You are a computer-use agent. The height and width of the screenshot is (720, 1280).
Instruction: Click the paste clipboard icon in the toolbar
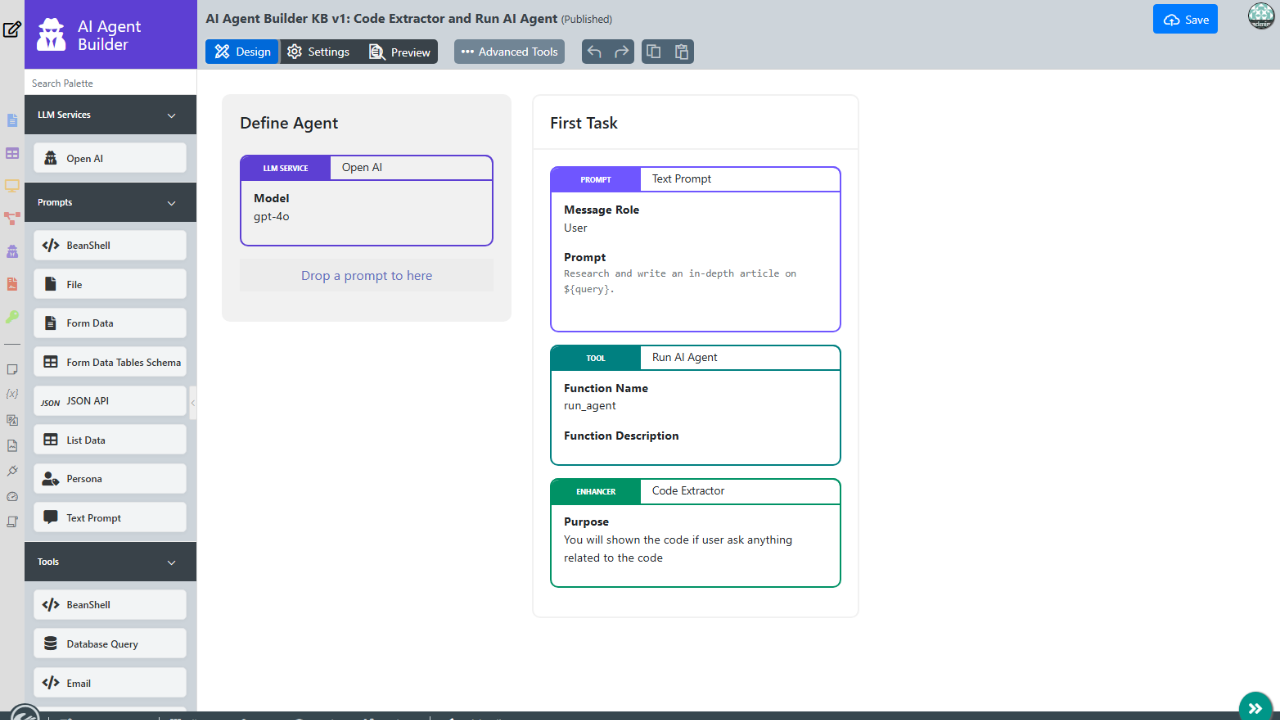pyautogui.click(x=681, y=52)
